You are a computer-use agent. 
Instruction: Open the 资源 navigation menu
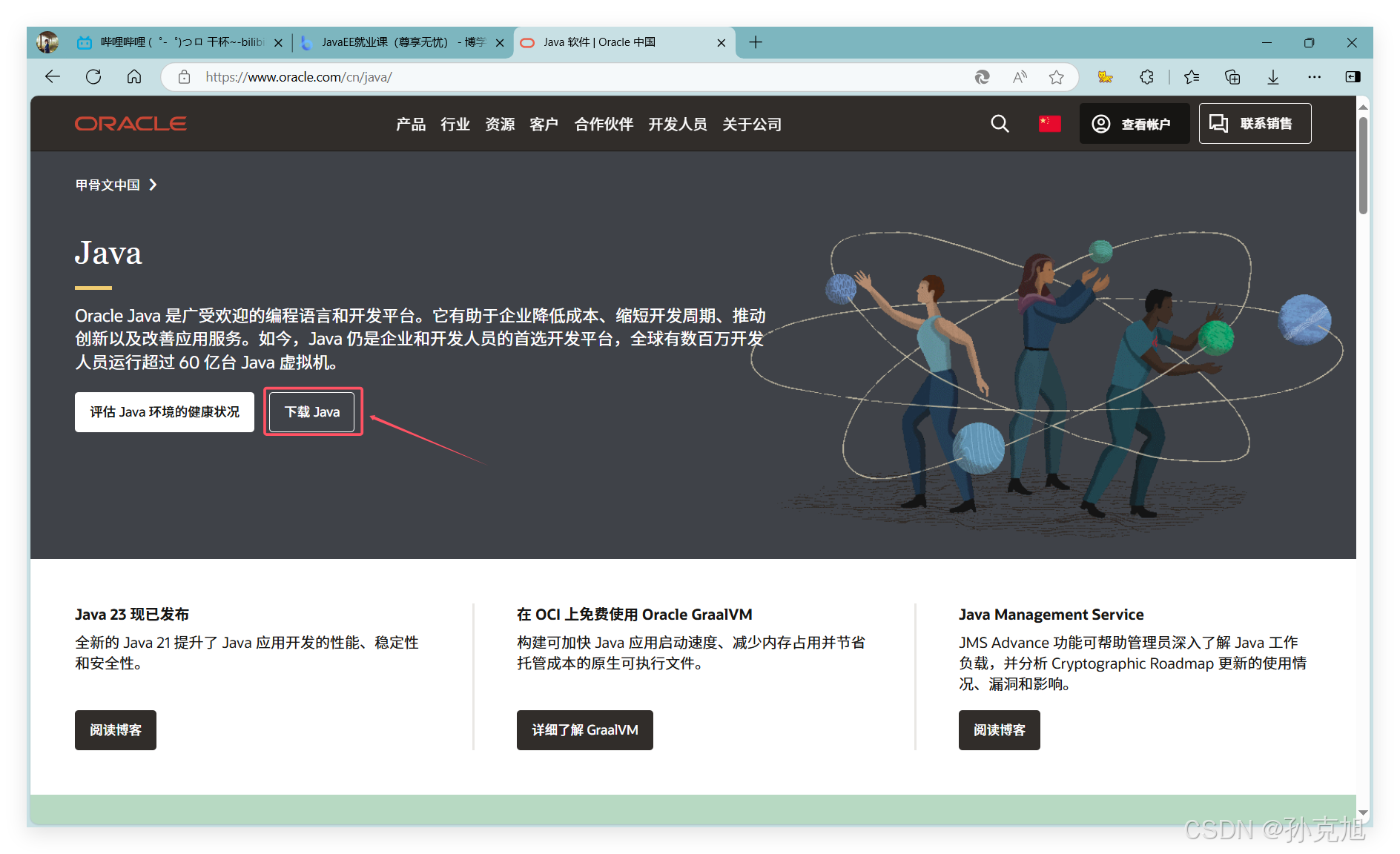tap(500, 125)
